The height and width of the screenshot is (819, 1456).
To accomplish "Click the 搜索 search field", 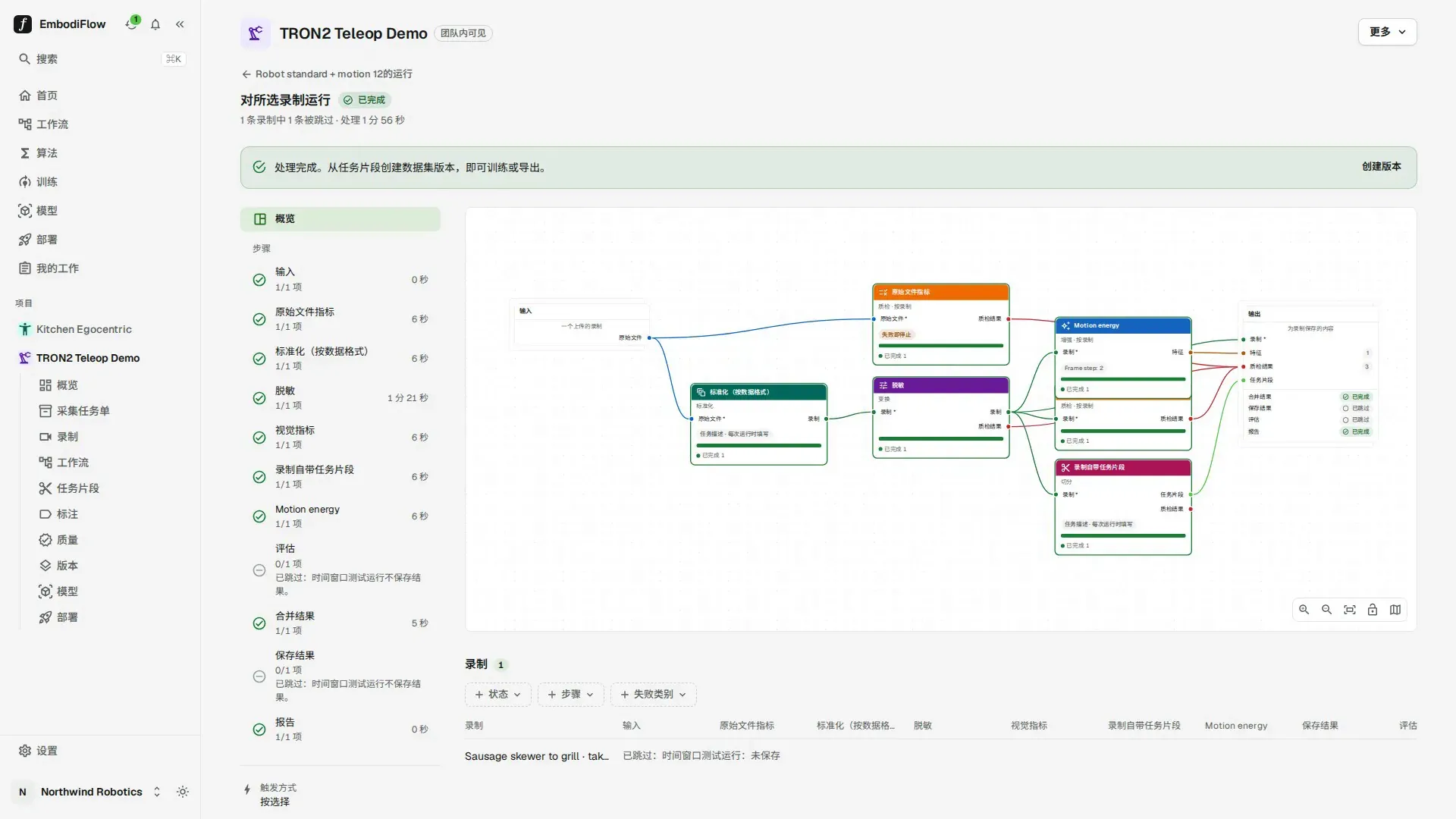I will (101, 59).
